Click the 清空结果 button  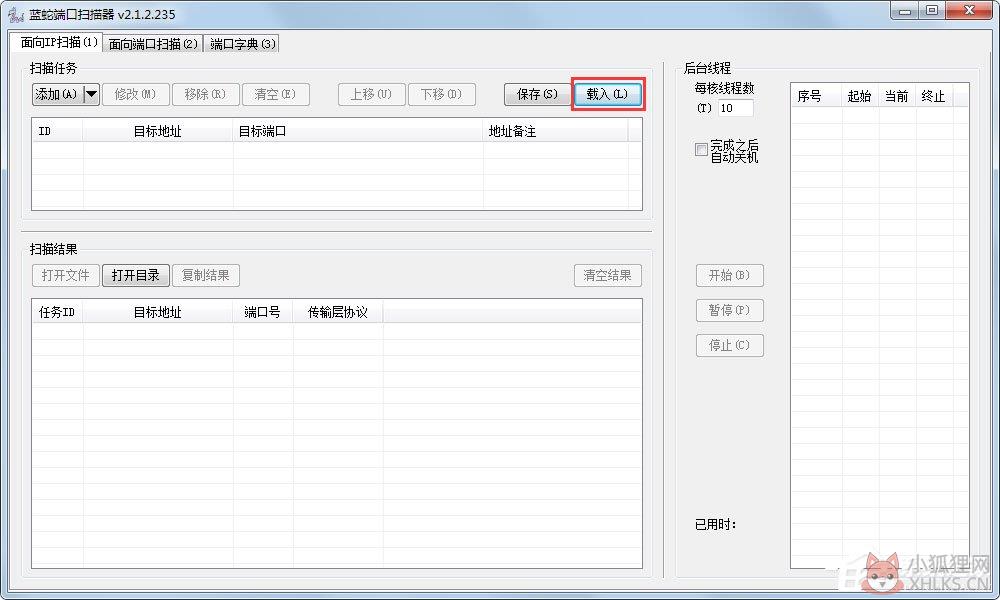[608, 275]
